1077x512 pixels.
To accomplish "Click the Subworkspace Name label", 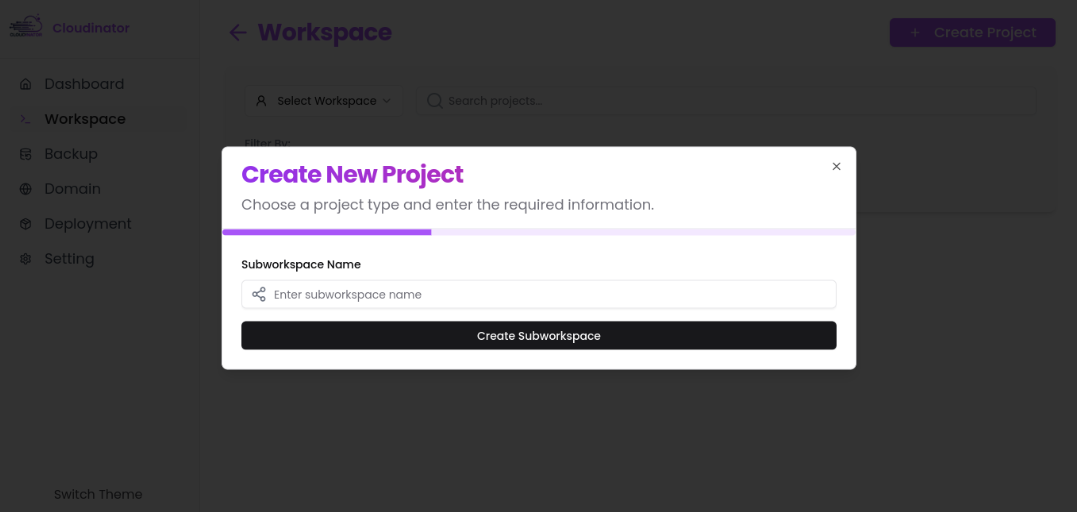I will [301, 265].
